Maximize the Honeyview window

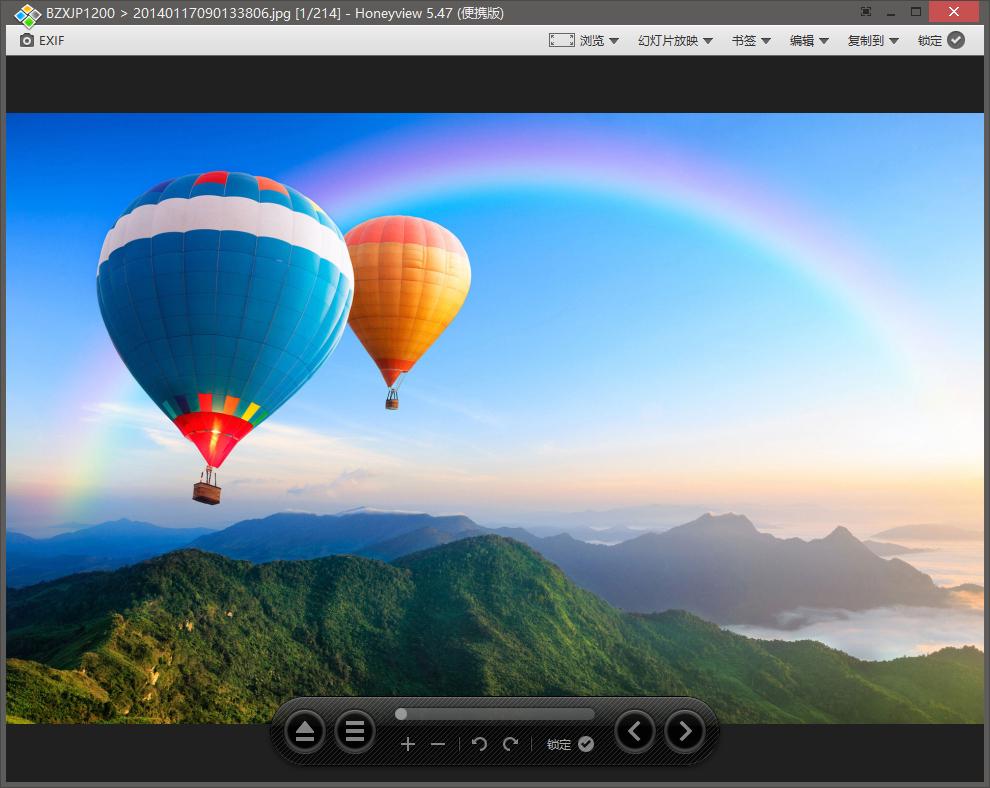click(916, 11)
